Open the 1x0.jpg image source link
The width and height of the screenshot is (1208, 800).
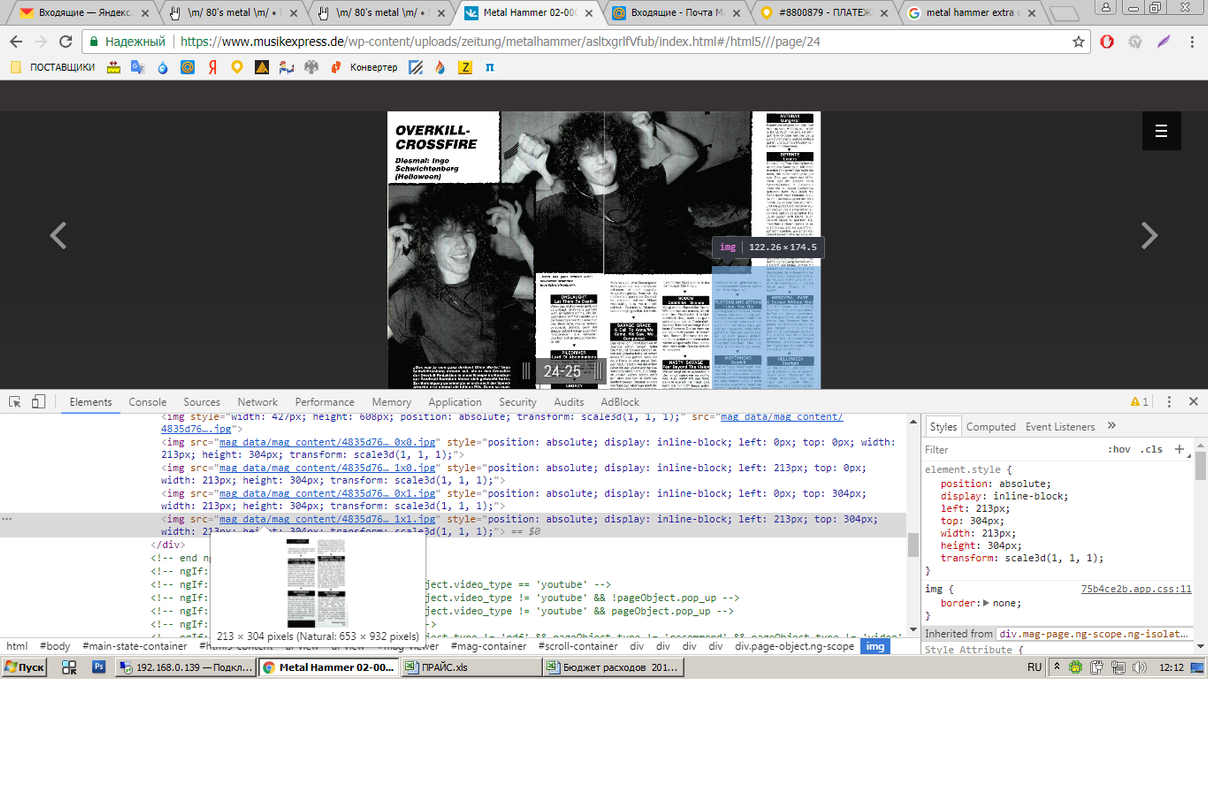click(x=328, y=467)
